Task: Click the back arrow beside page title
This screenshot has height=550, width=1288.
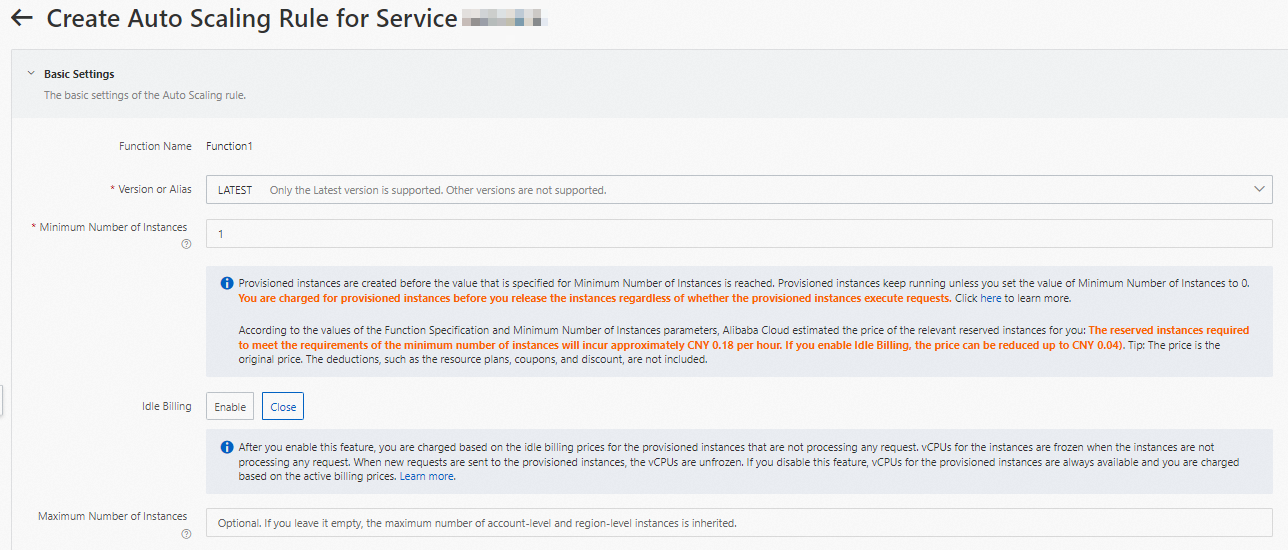Action: (22, 19)
